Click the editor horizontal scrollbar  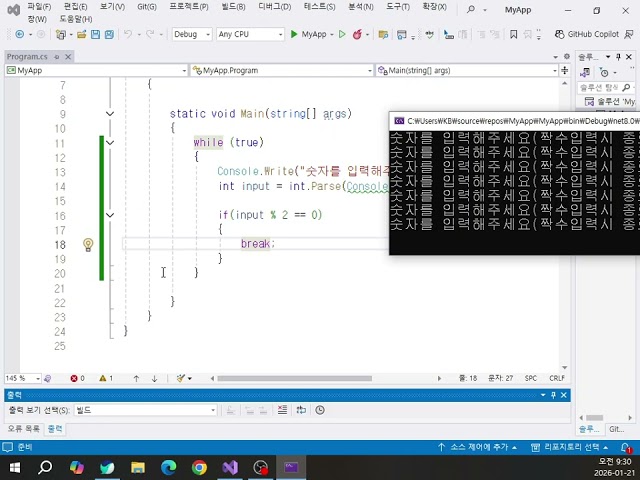tap(300, 379)
